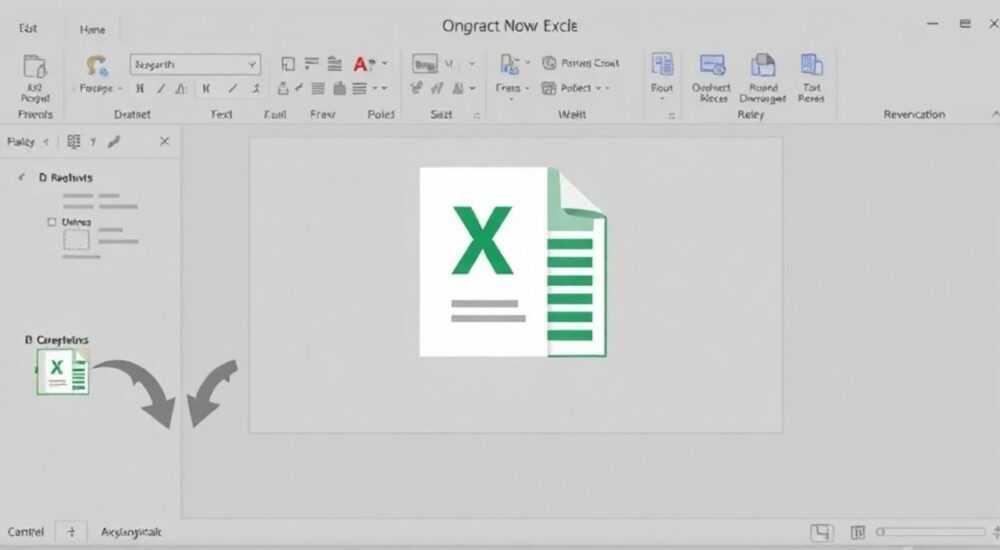Image resolution: width=1000 pixels, height=550 pixels.
Task: Click the Rsnan Crowt button
Action: [580, 63]
